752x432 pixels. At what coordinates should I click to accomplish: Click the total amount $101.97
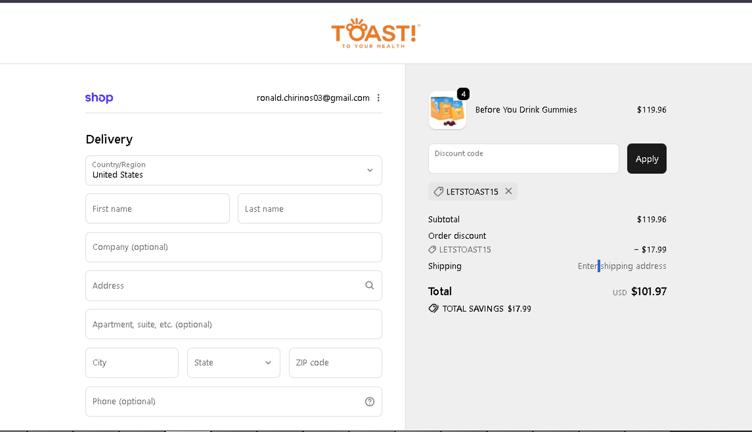648,292
